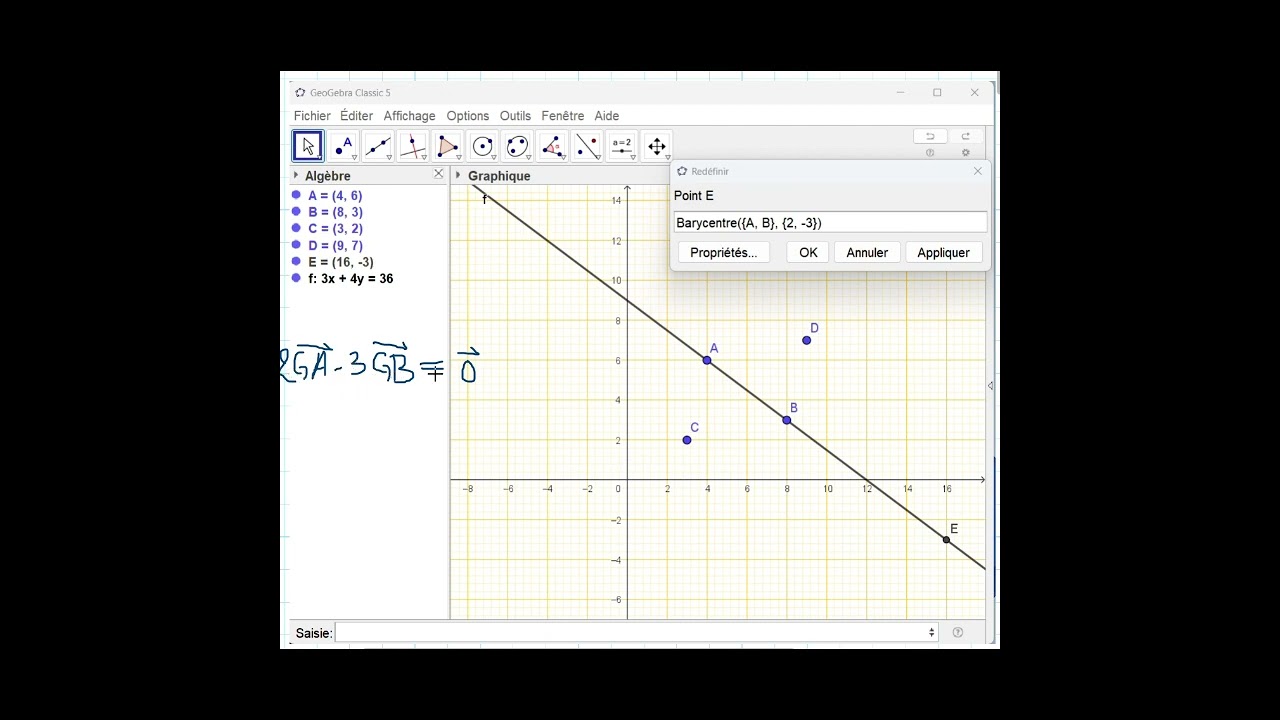
Task: Toggle visibility of point A in Algèbre
Action: 296,195
